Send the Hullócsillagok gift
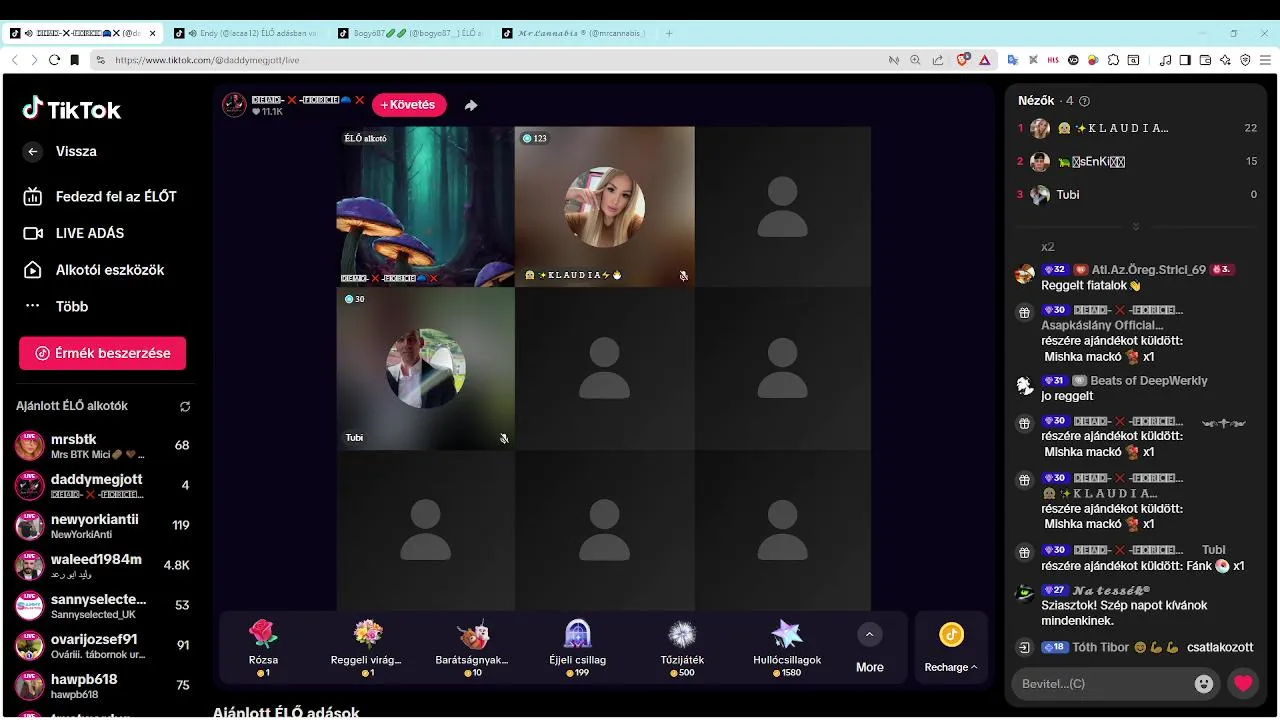This screenshot has width=1280, height=720. tap(787, 647)
